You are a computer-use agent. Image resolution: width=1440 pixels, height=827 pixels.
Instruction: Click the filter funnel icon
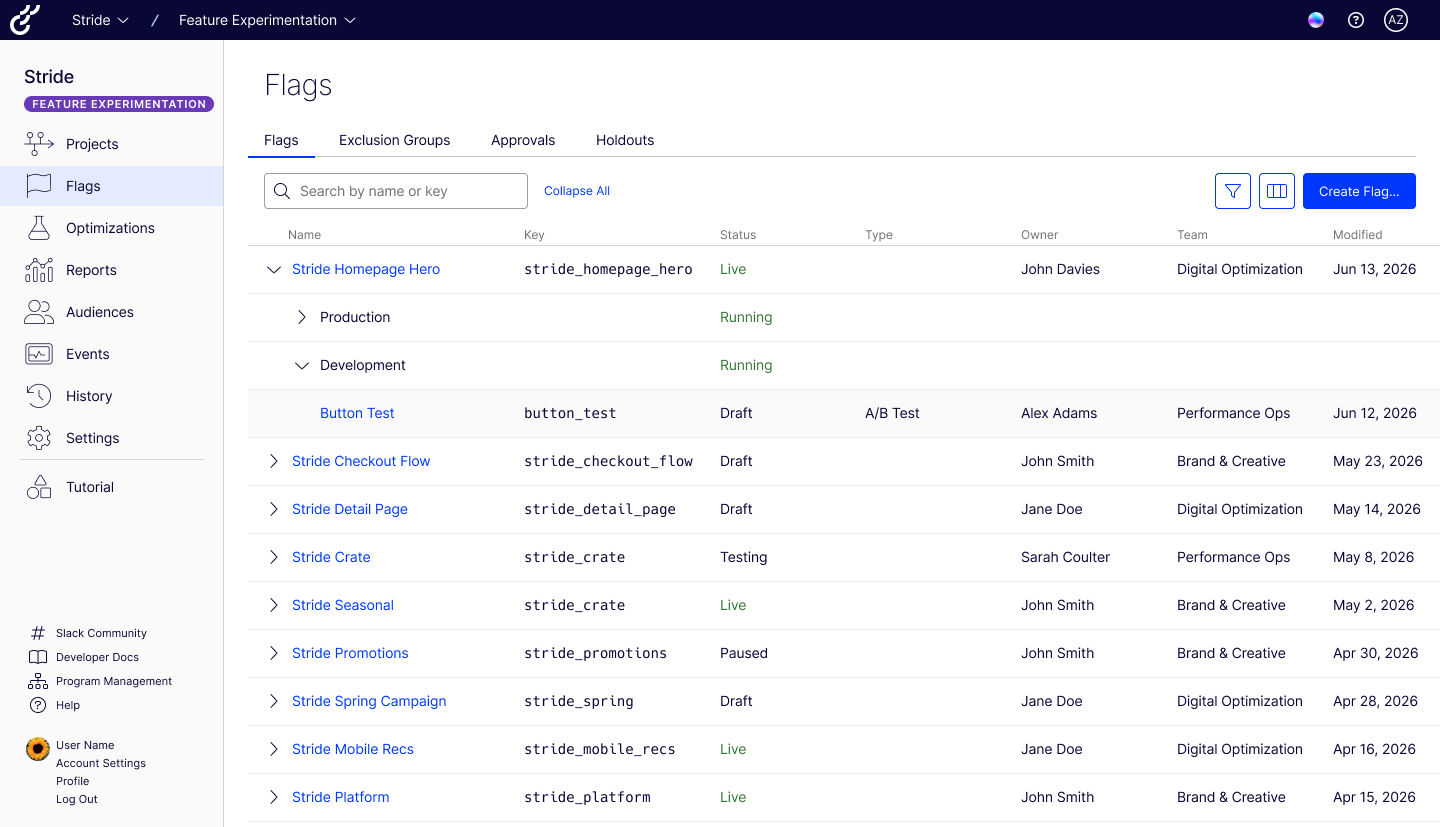(1232, 191)
